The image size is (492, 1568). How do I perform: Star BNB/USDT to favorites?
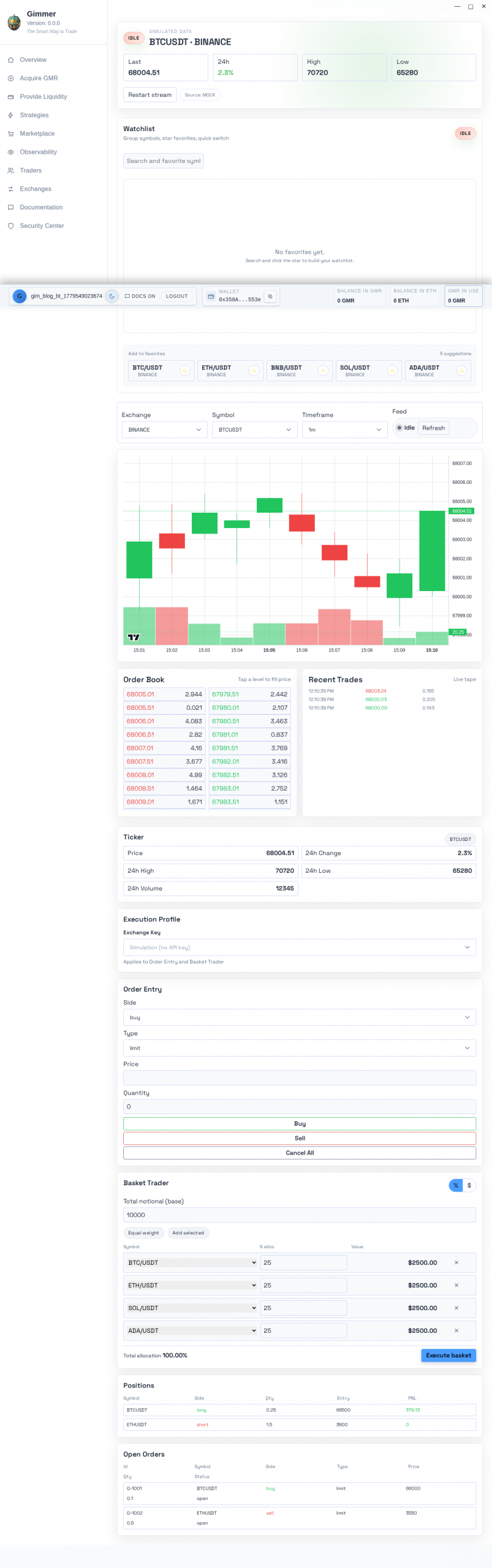[324, 371]
